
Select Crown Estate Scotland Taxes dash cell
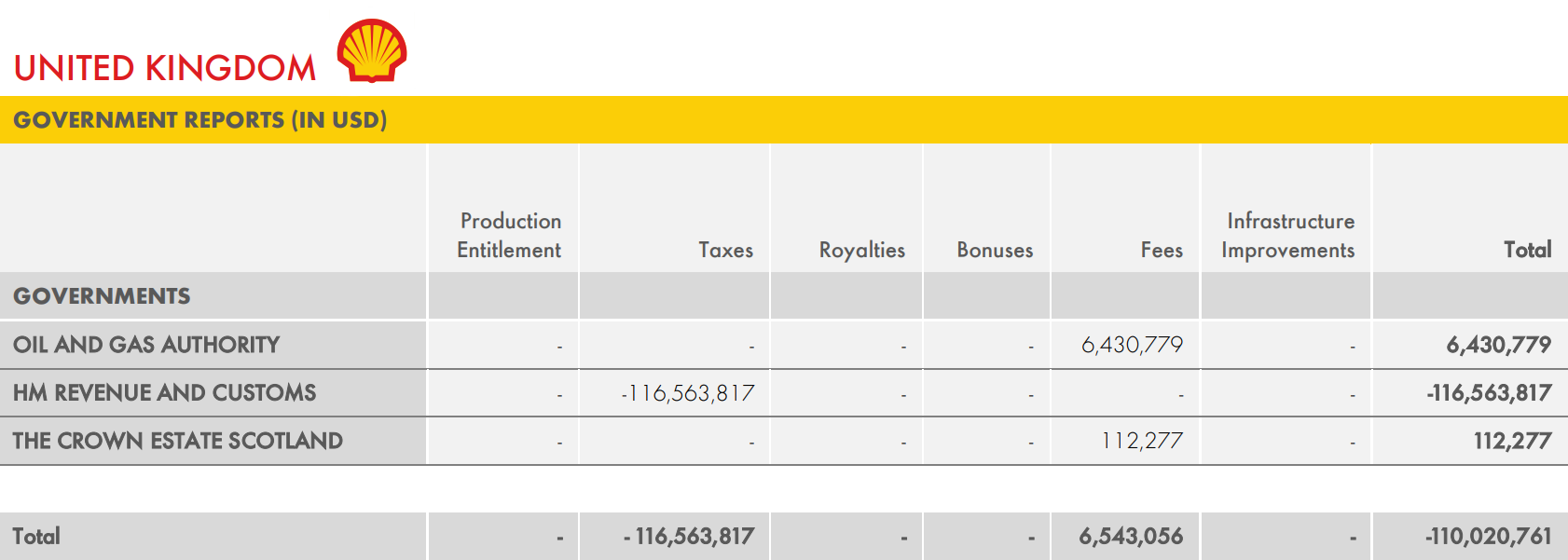(751, 443)
